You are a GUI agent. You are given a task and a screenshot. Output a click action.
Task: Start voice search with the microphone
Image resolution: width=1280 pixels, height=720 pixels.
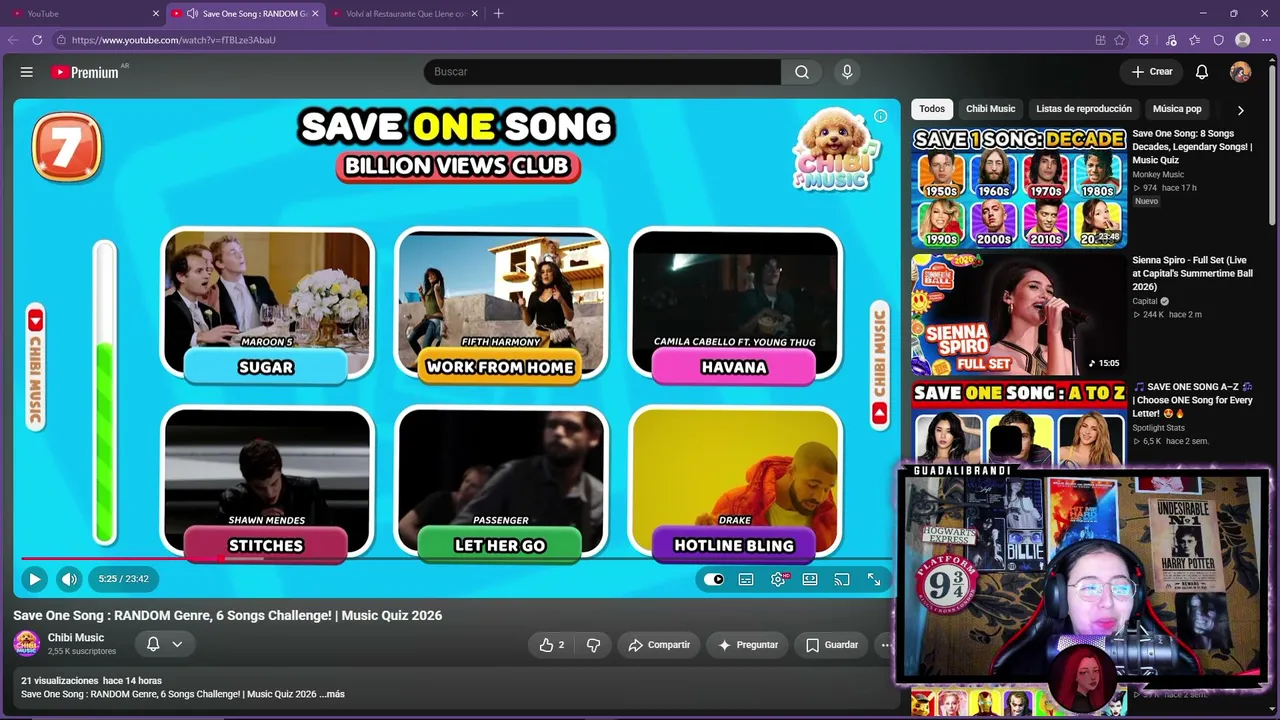click(x=847, y=72)
